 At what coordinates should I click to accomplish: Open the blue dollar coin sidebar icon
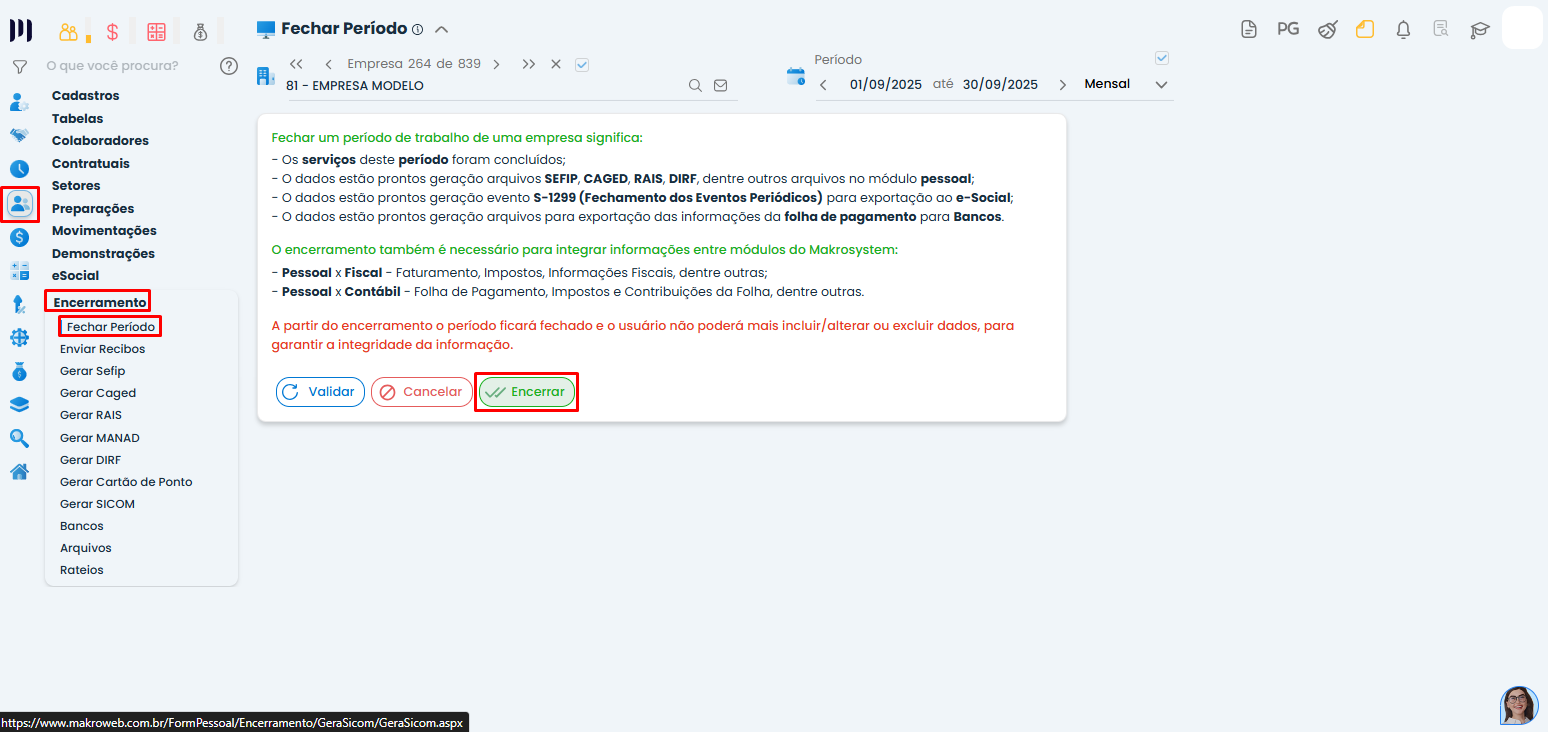click(x=19, y=237)
